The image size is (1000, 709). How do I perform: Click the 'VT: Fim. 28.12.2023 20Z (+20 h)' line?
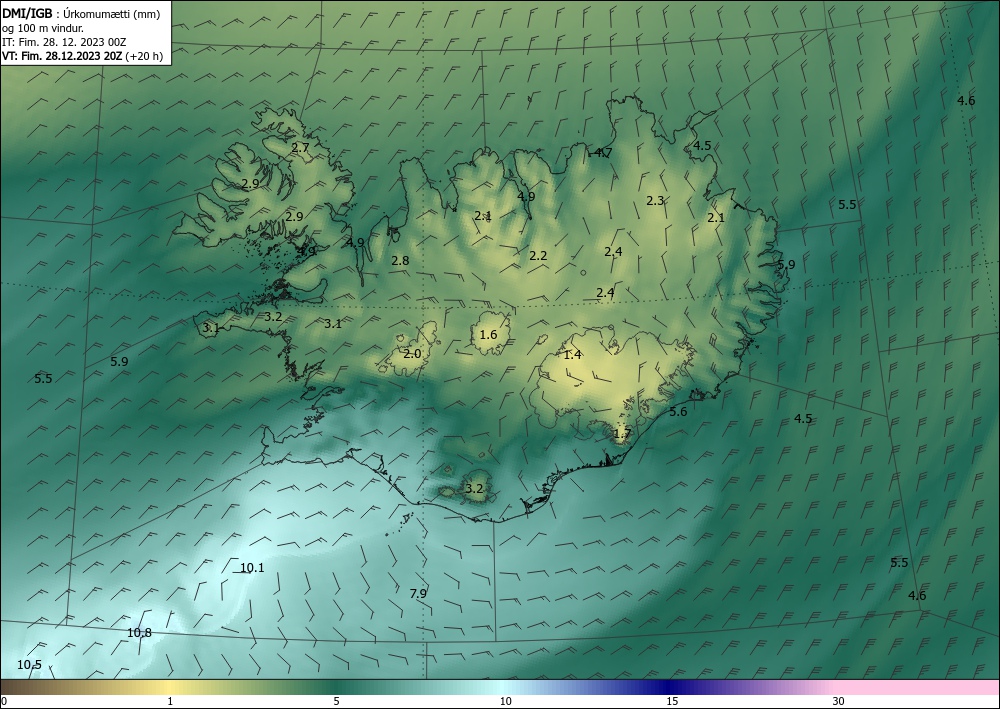[83, 56]
